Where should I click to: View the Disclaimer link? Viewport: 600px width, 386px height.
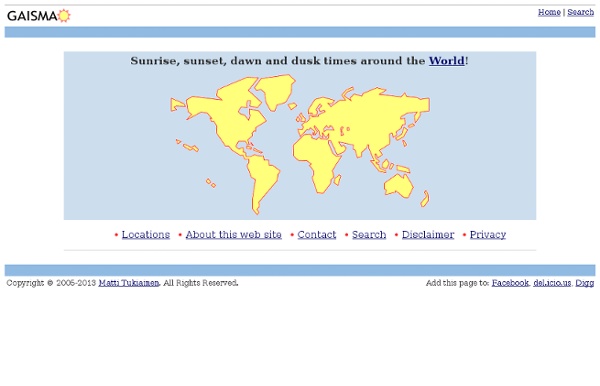click(428, 235)
